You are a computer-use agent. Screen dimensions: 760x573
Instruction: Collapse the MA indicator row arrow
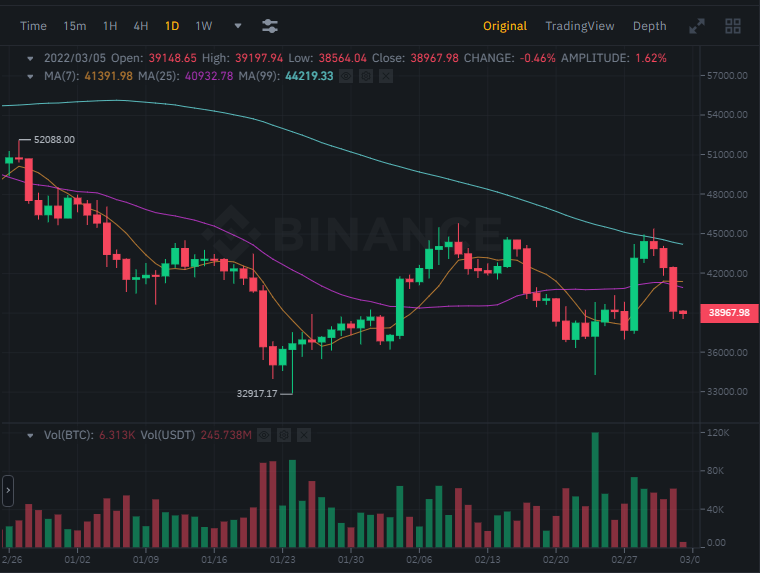pyautogui.click(x=30, y=77)
